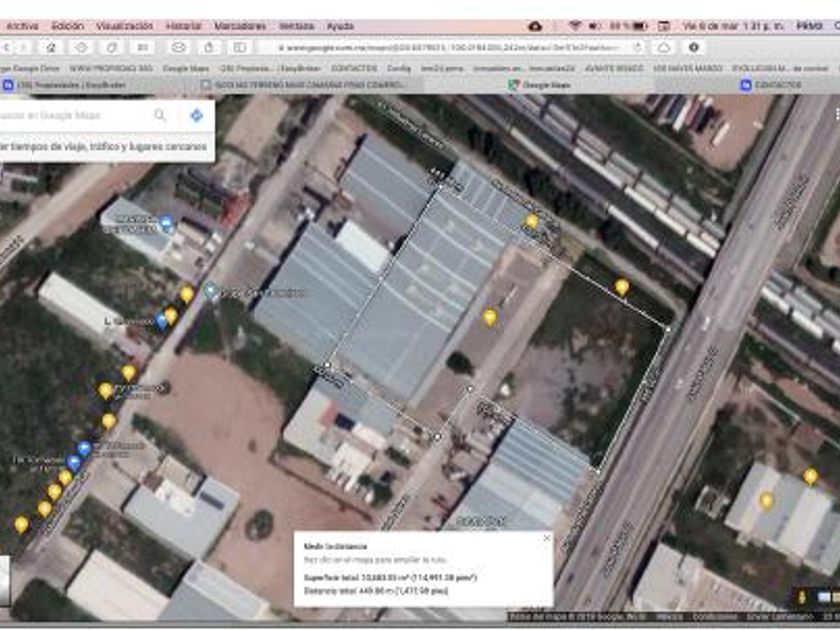840x630 pixels.
Task: Click the yellow pin near the top-right lot edge
Action: (622, 288)
